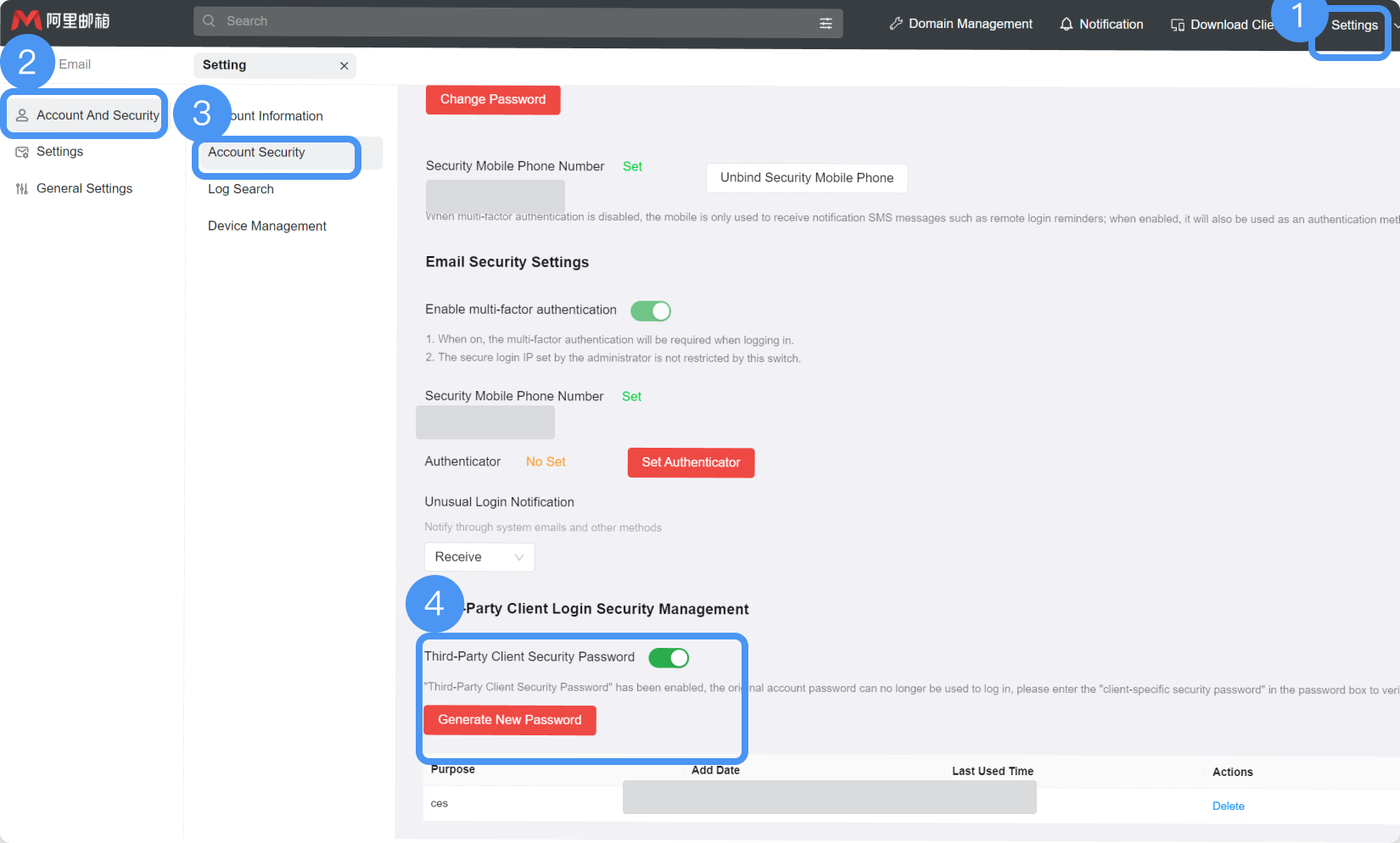Open advanced search filter icon
1400x843 pixels.
826,23
